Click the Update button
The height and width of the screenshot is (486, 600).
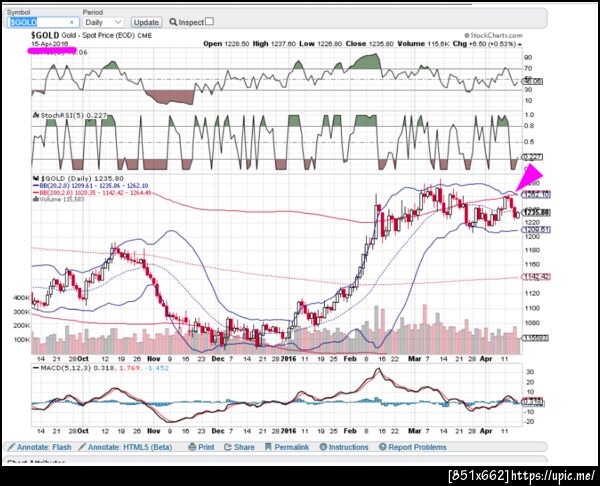[146, 23]
